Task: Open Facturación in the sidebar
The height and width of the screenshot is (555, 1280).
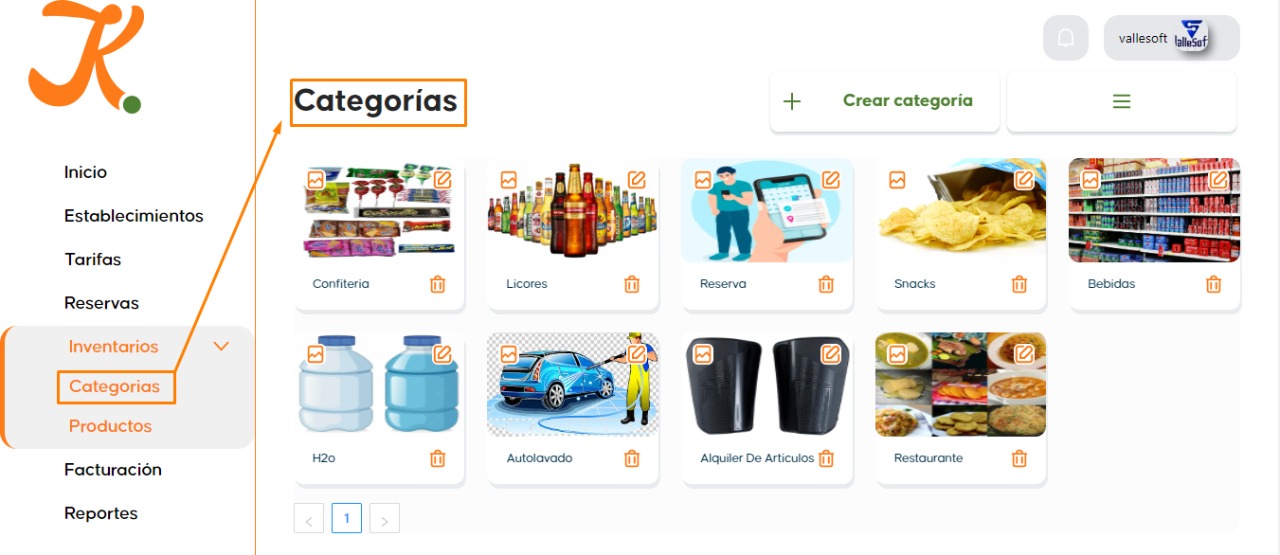Action: pyautogui.click(x=113, y=470)
